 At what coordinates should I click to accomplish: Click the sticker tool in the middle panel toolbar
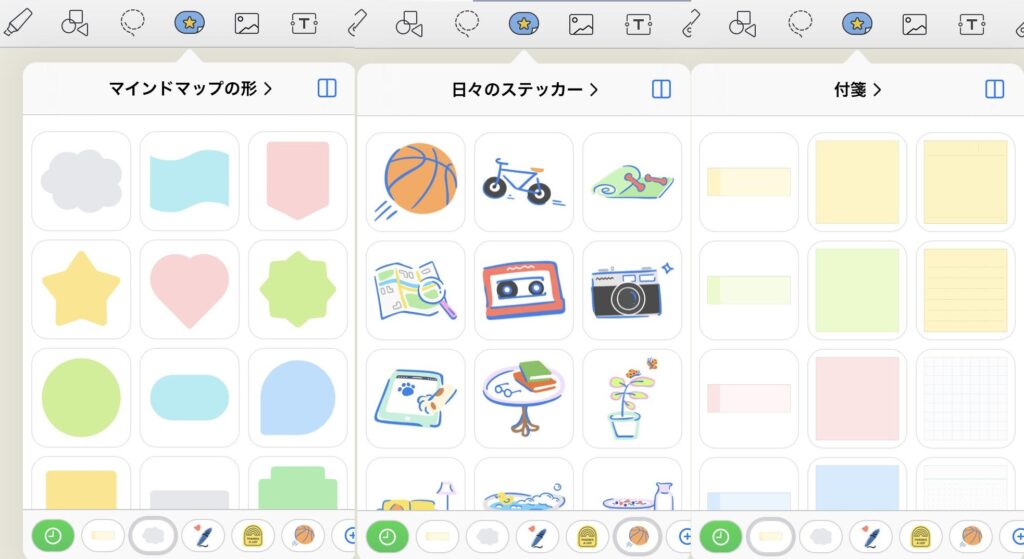[x=524, y=24]
